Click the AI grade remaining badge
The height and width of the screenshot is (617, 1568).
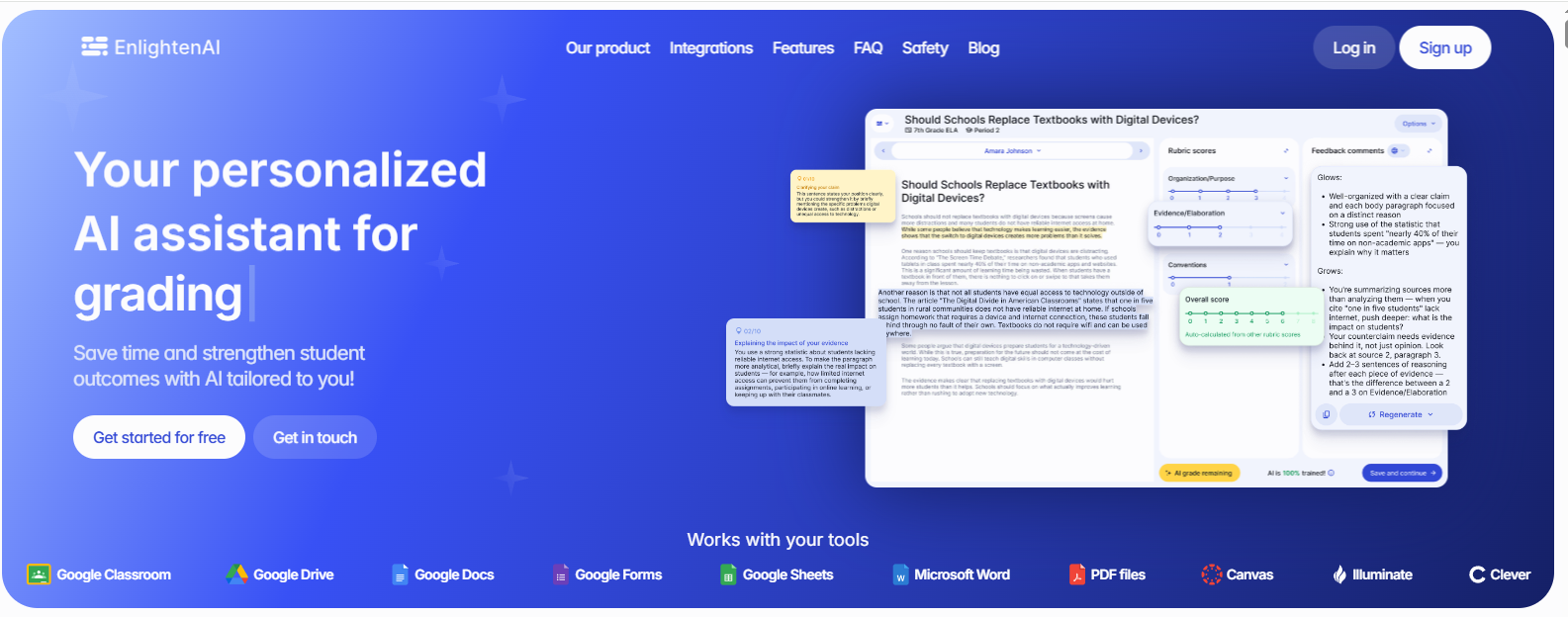tap(1199, 473)
